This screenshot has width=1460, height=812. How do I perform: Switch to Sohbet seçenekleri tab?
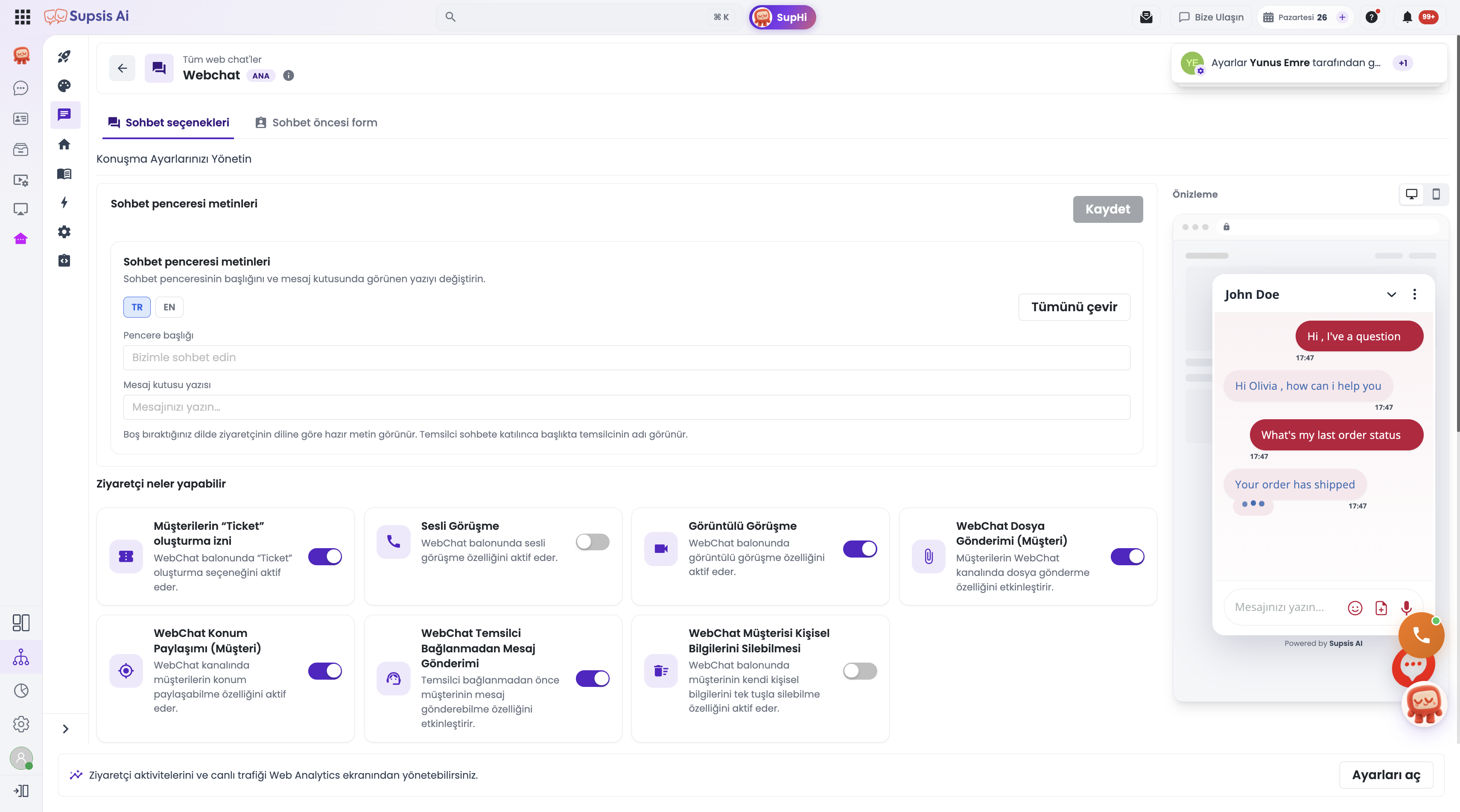click(168, 123)
